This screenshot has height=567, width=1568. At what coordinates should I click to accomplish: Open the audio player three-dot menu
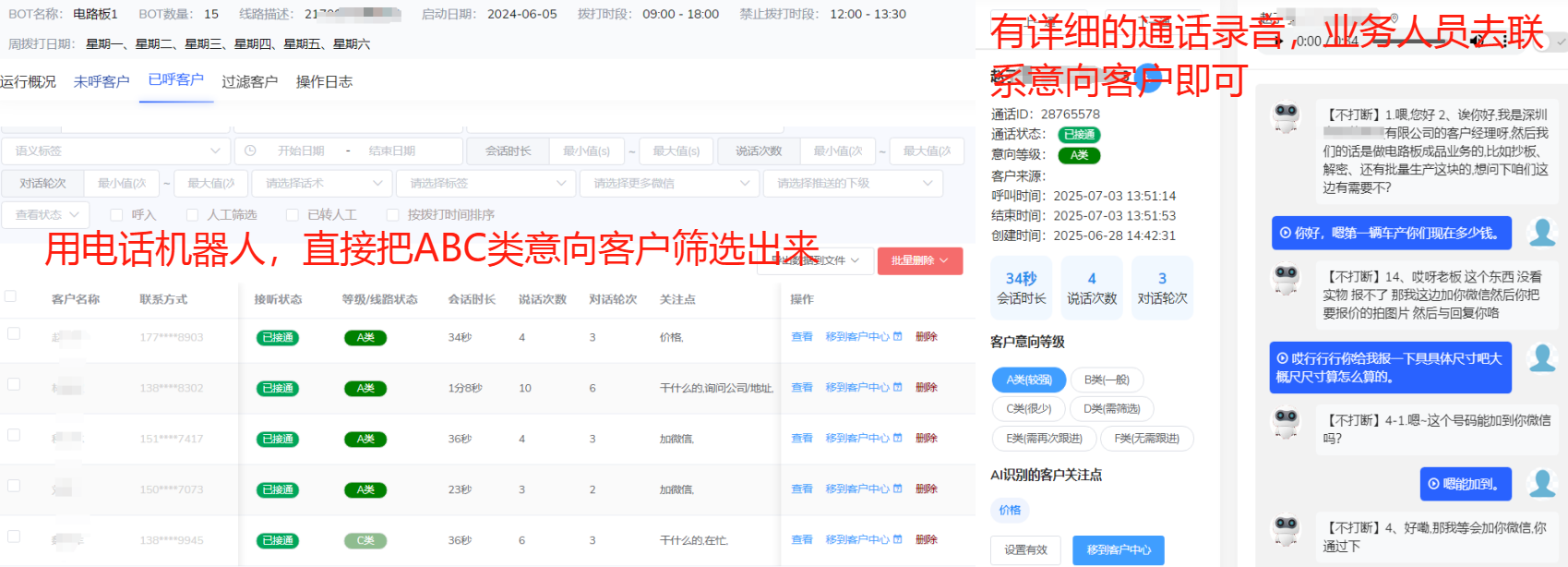pyautogui.click(x=1505, y=42)
